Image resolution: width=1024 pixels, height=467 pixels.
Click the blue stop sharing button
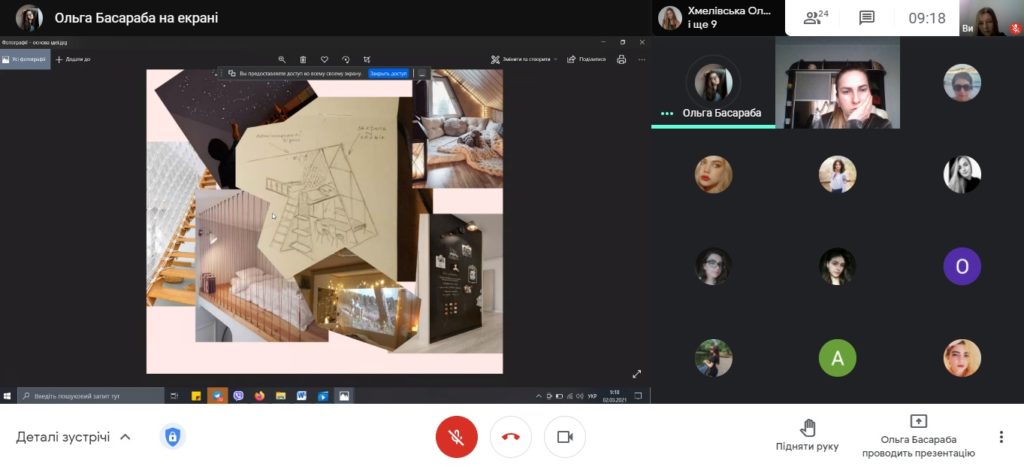[388, 74]
